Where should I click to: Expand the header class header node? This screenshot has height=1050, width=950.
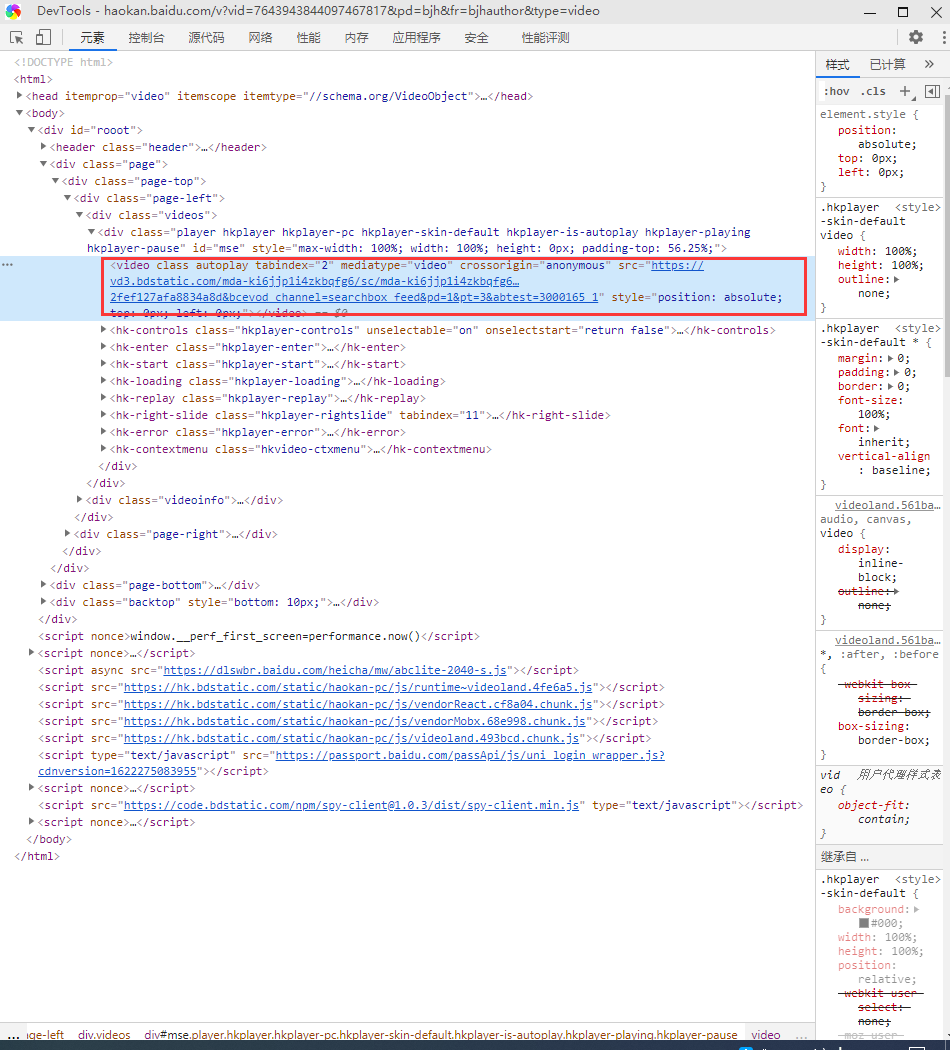coord(44,147)
